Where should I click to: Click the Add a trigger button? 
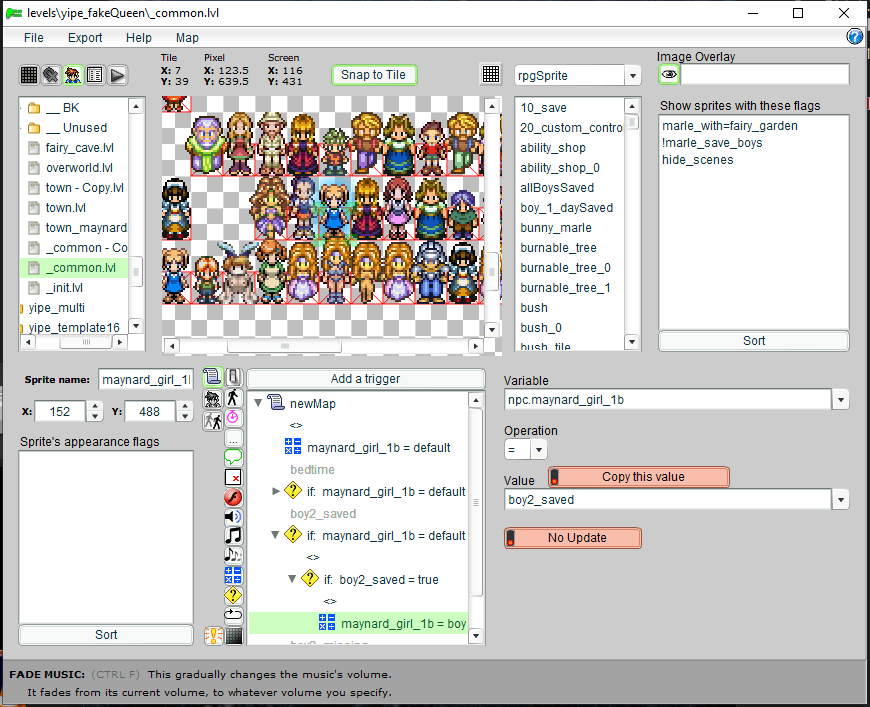365,379
